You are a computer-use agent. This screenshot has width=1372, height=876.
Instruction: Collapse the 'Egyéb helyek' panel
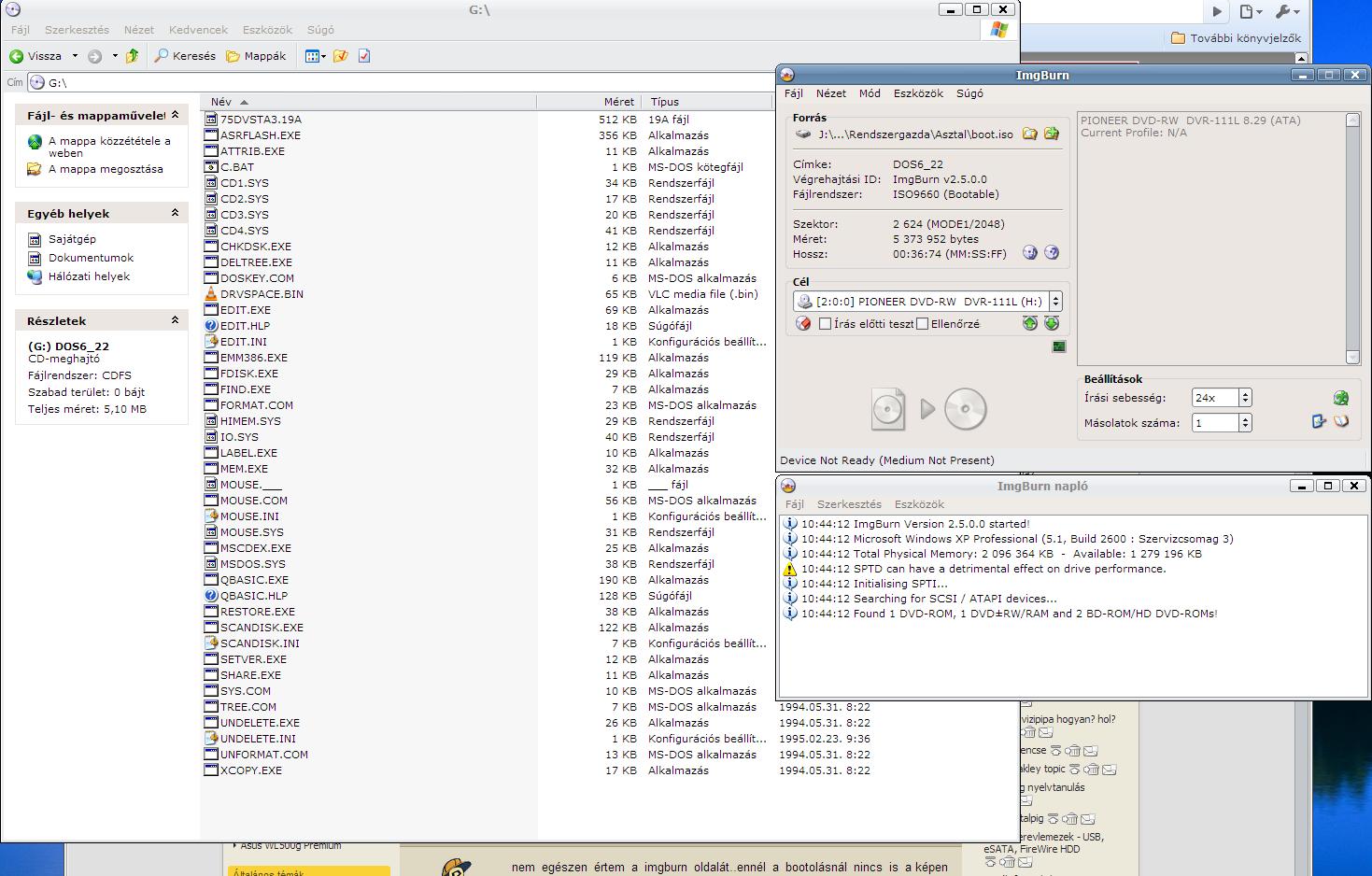coord(175,213)
